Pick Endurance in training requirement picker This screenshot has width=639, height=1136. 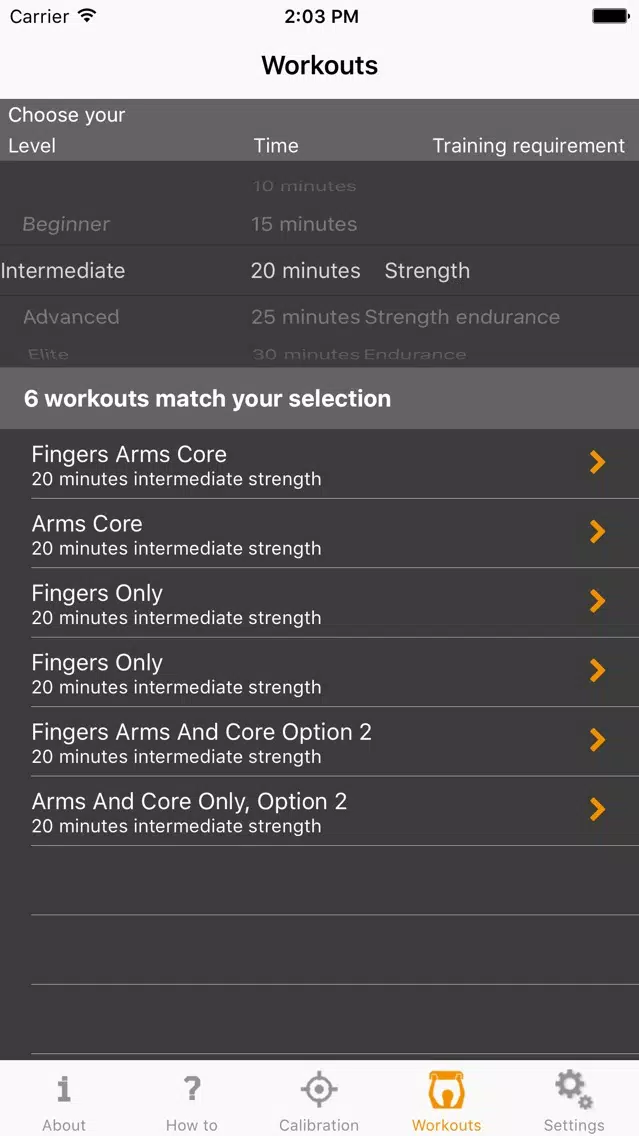tap(414, 354)
